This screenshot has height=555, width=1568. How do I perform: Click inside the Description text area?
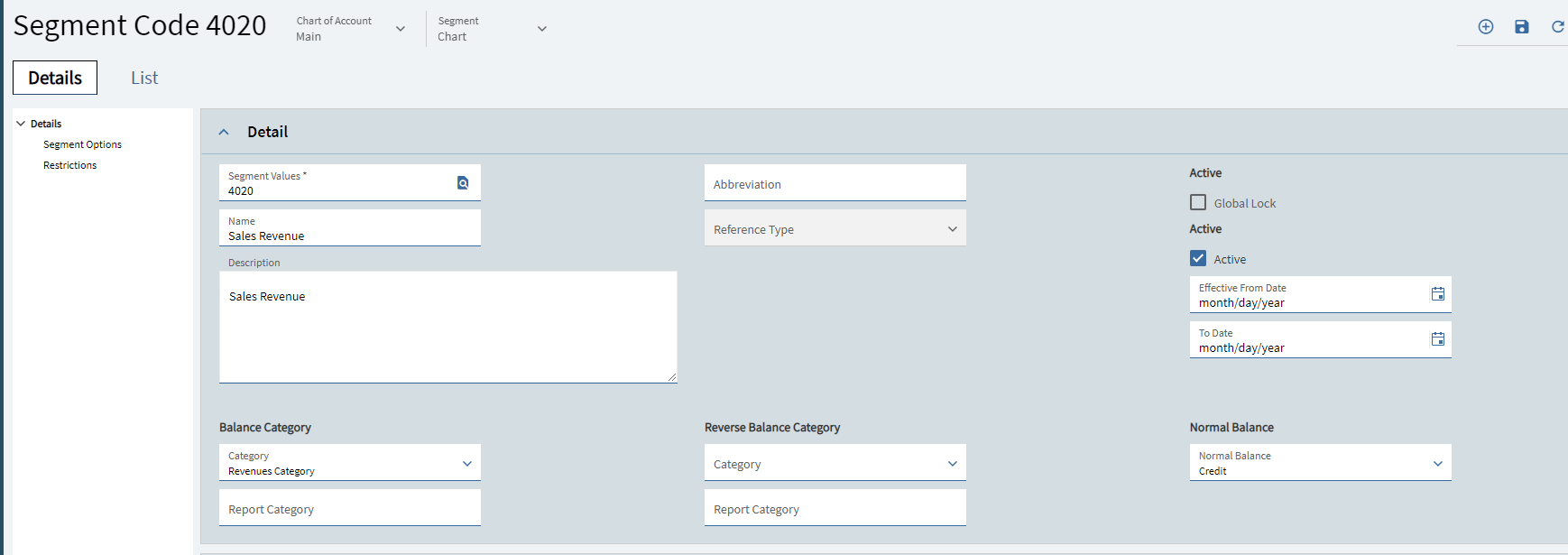coord(448,328)
